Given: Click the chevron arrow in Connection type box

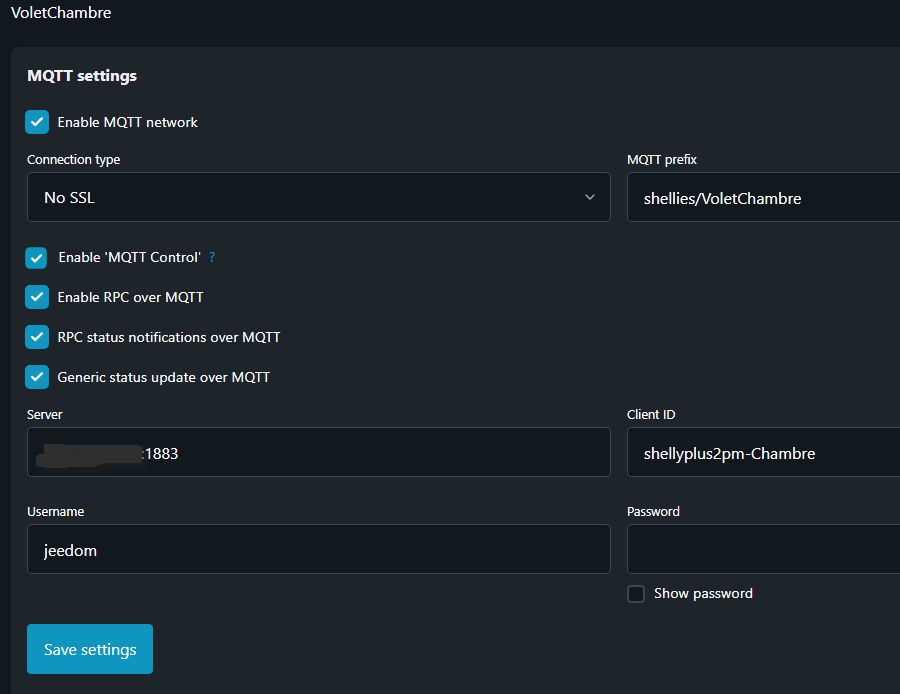Looking at the screenshot, I should [x=590, y=197].
